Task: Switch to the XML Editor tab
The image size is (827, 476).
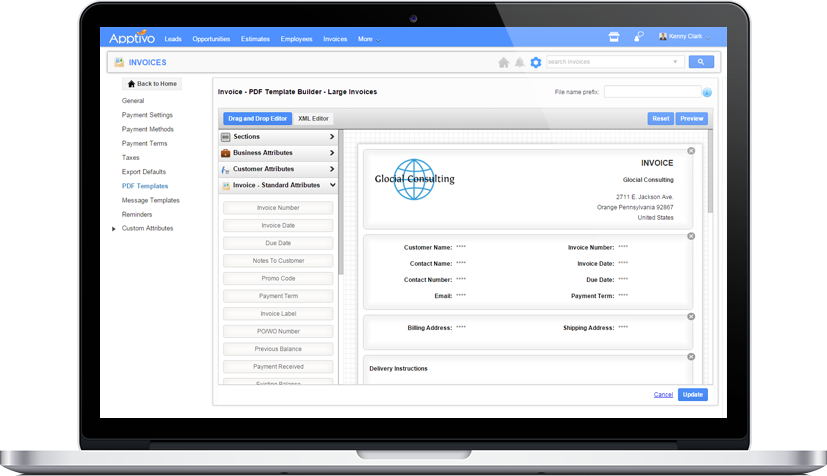Action: click(313, 119)
